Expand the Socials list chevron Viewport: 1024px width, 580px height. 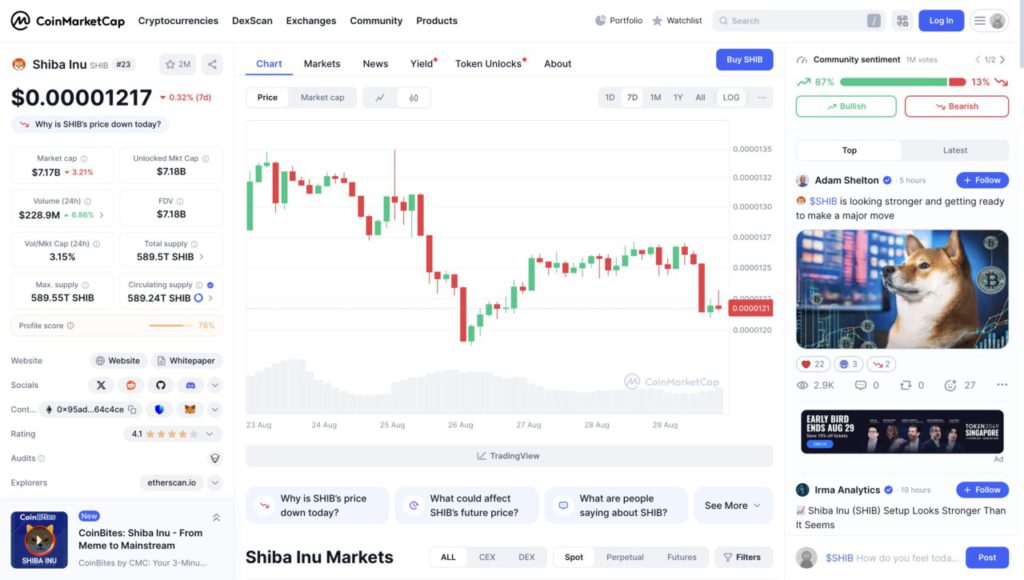215,385
